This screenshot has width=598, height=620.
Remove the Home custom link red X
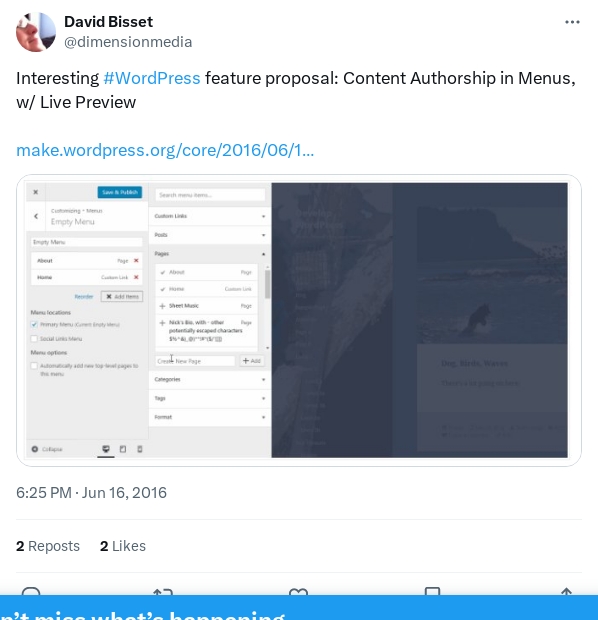[x=136, y=277]
